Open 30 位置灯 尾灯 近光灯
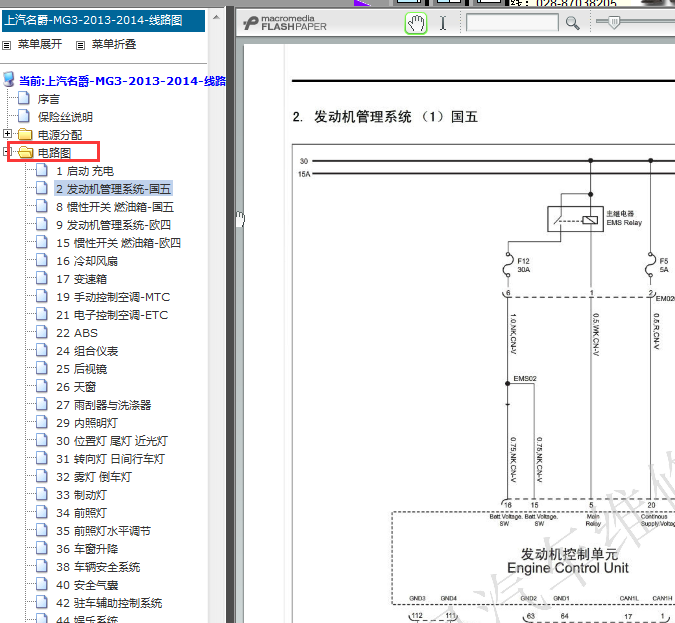 point(111,441)
